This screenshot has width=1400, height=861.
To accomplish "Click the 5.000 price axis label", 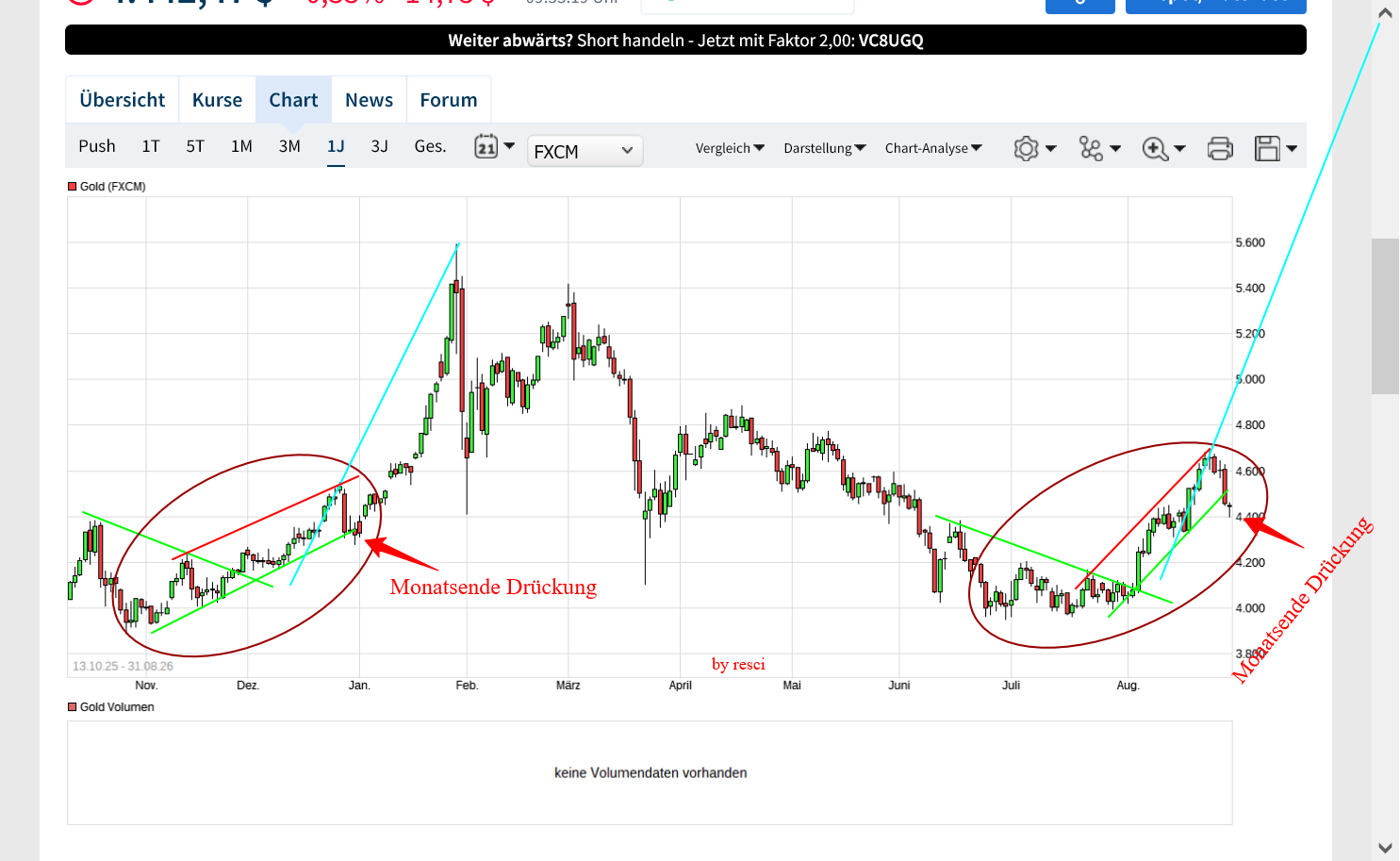I will 1250,379.
